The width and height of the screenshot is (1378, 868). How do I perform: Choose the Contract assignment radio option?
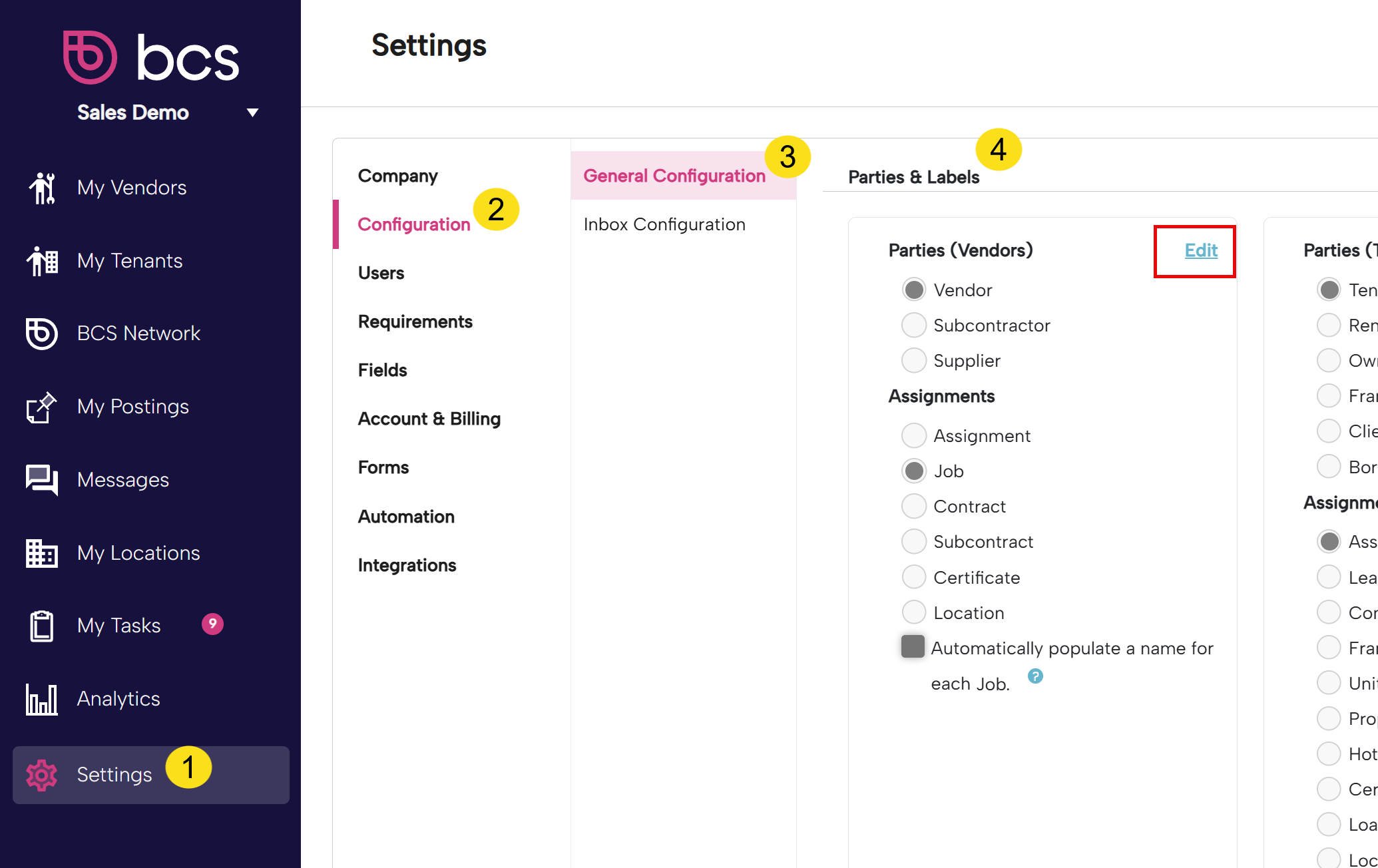(914, 507)
